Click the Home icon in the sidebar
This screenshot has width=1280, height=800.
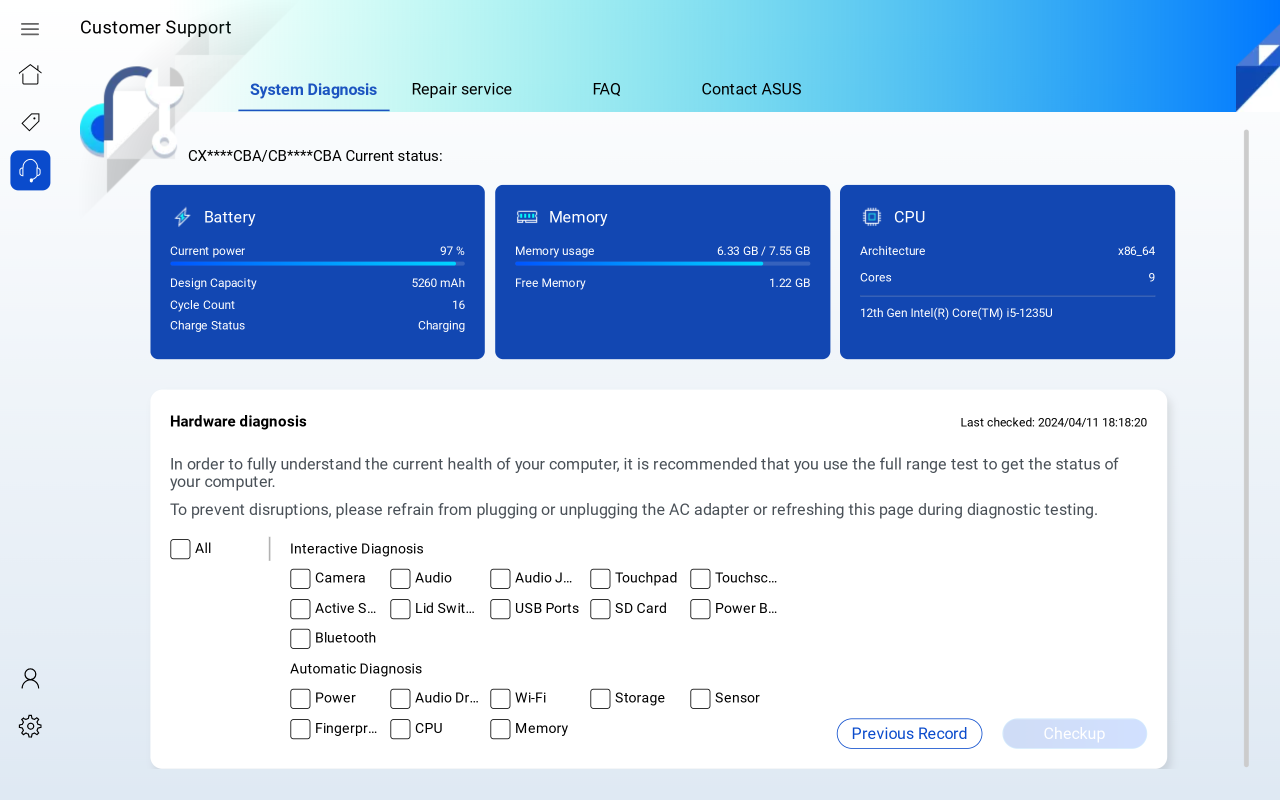[29, 74]
